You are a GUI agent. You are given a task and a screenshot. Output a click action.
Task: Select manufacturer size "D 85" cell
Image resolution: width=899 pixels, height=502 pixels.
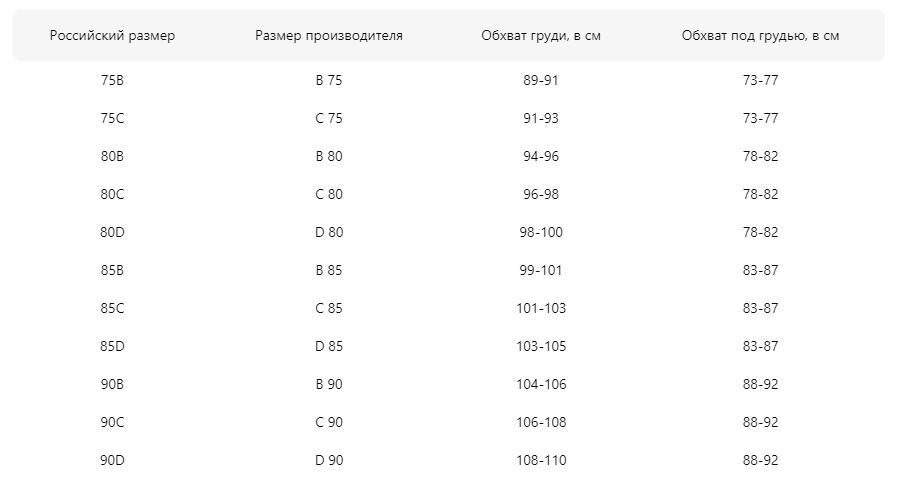tap(329, 346)
